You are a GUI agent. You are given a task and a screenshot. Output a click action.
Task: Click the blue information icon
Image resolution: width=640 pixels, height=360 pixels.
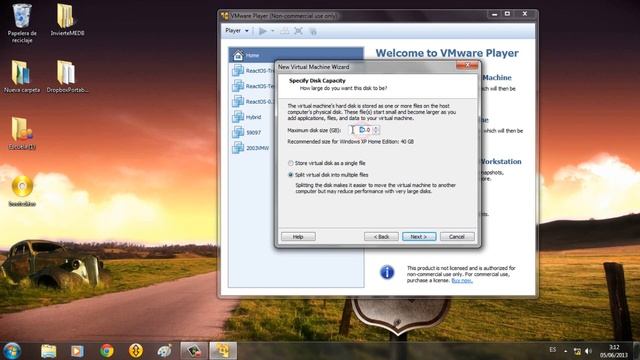(387, 272)
